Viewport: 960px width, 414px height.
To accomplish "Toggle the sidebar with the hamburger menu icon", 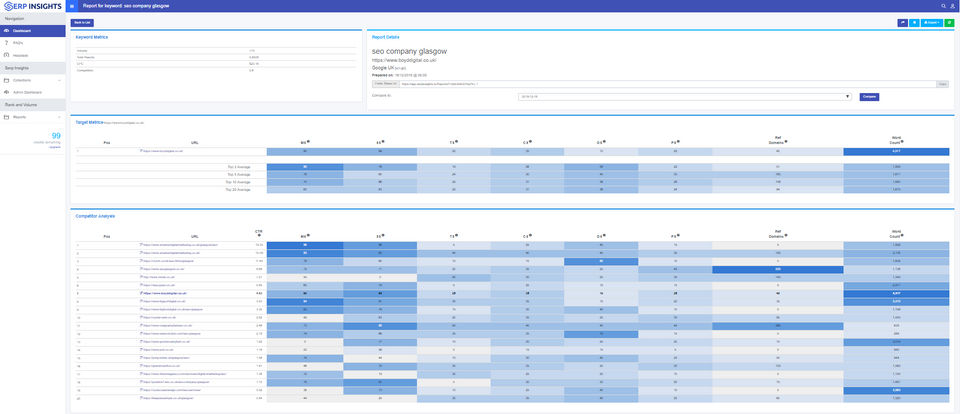I will [x=72, y=6].
